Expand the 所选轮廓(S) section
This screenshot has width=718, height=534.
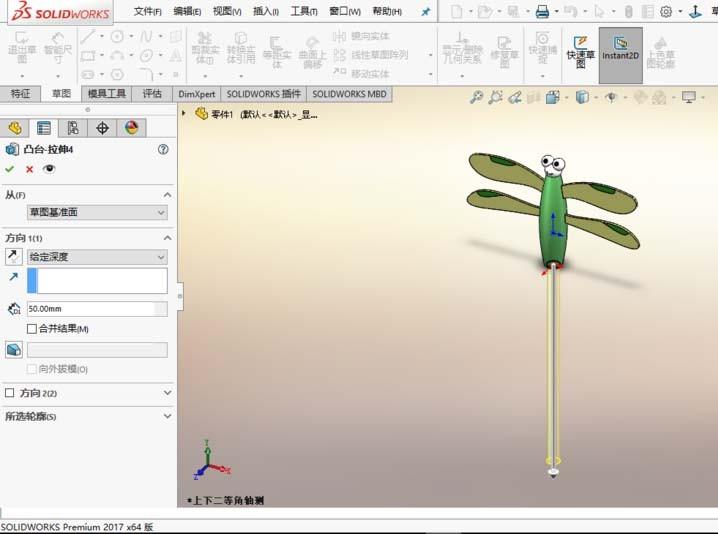(x=168, y=416)
